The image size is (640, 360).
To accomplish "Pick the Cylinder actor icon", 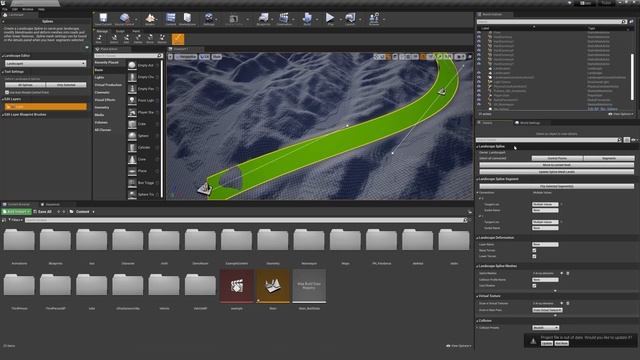I will [132, 147].
